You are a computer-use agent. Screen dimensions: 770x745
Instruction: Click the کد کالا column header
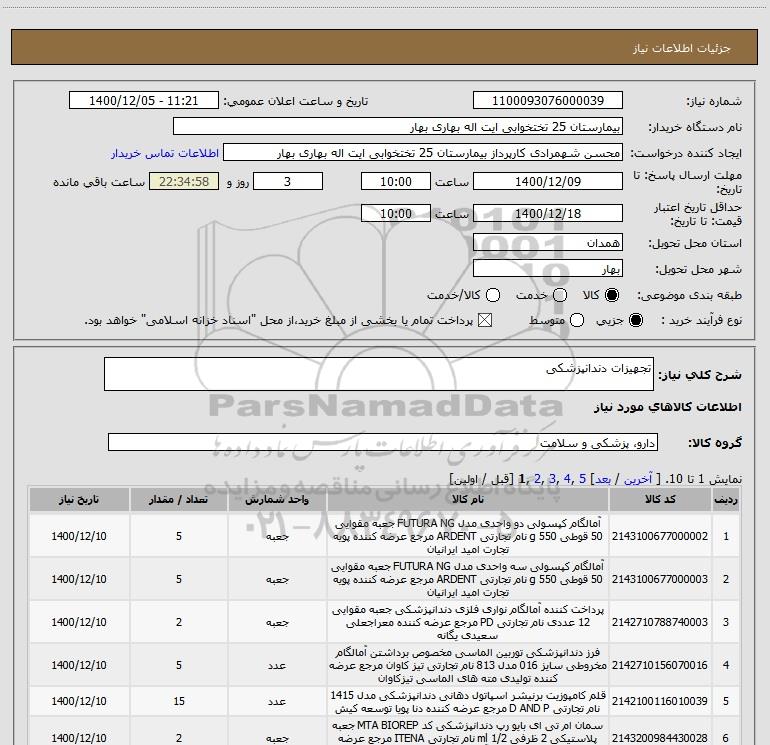[660, 499]
